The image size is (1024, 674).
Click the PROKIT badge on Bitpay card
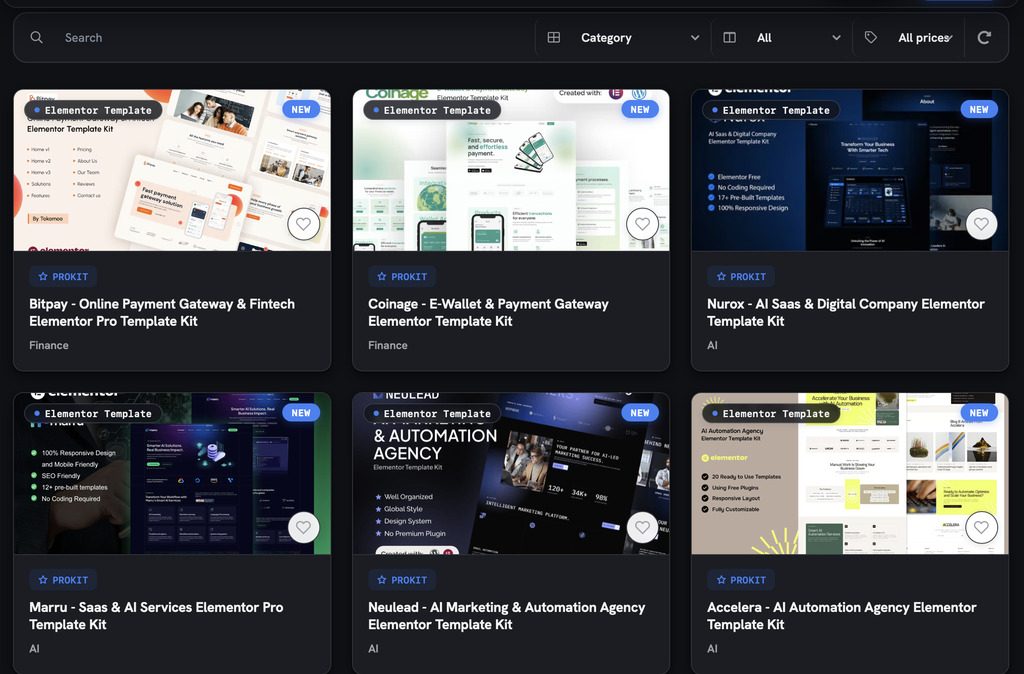click(63, 277)
